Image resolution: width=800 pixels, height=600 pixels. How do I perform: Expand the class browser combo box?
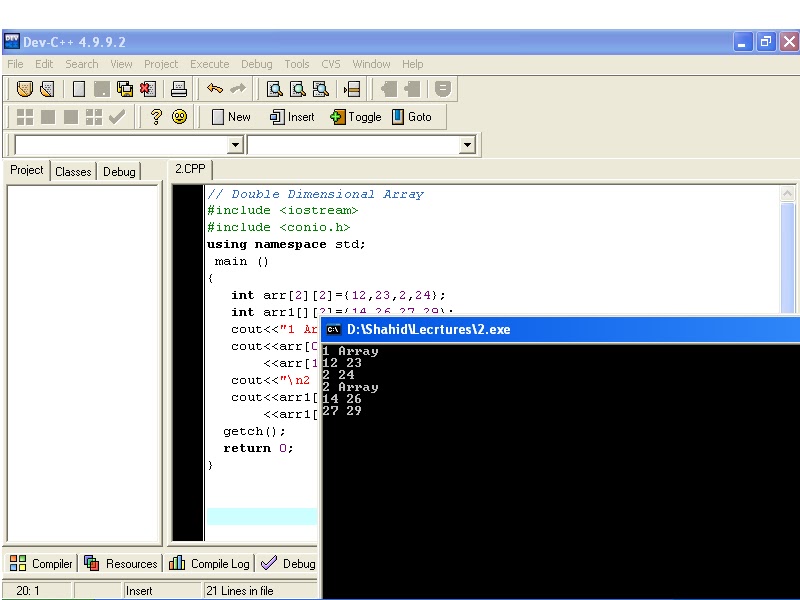pos(466,144)
